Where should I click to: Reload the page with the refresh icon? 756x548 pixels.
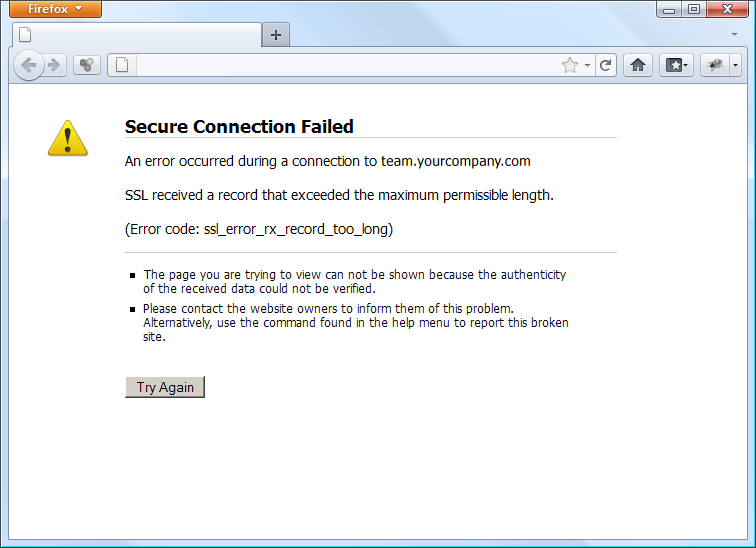click(606, 65)
